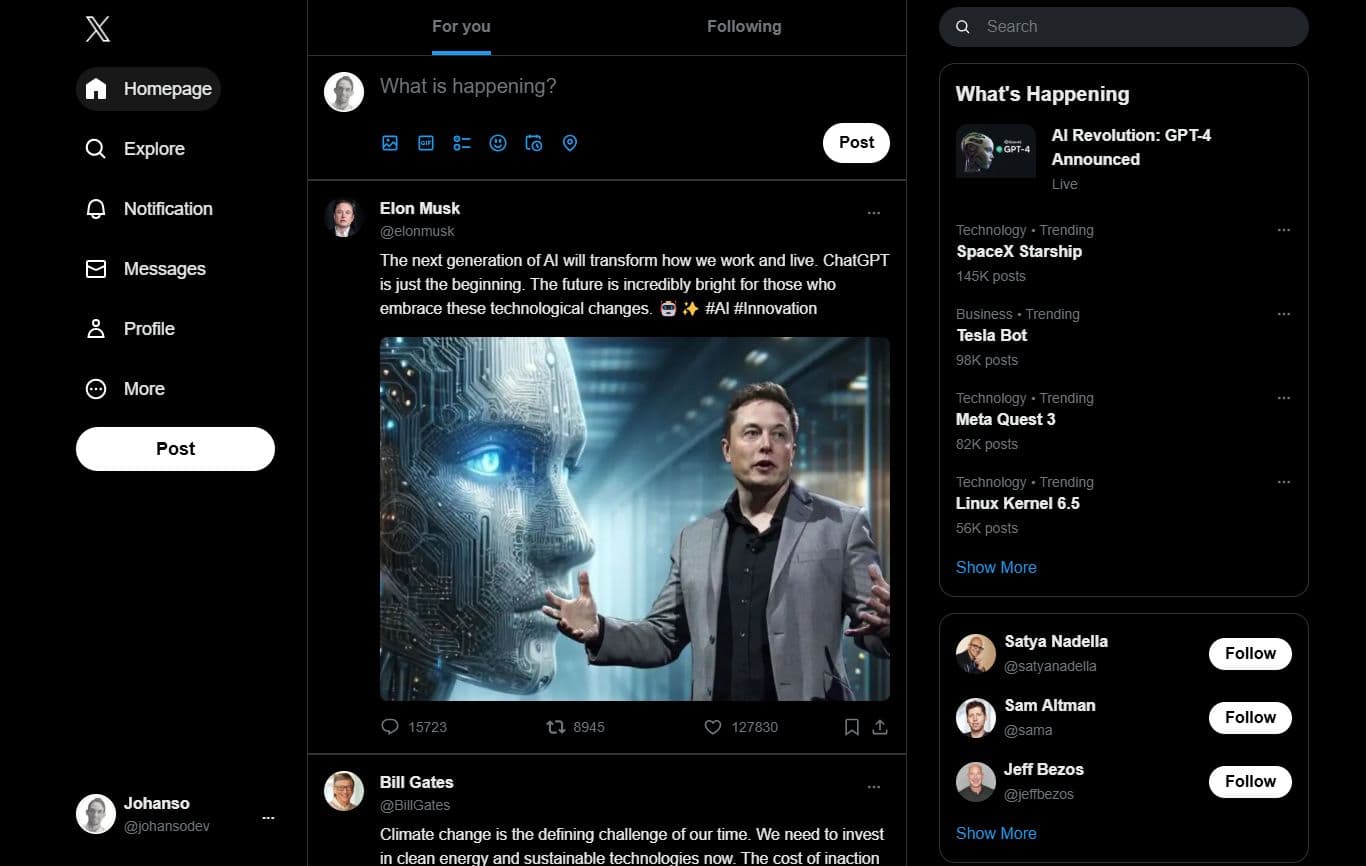This screenshot has height=866, width=1366.
Task: Open Jeff Bezos's avatar
Action: [x=976, y=782]
